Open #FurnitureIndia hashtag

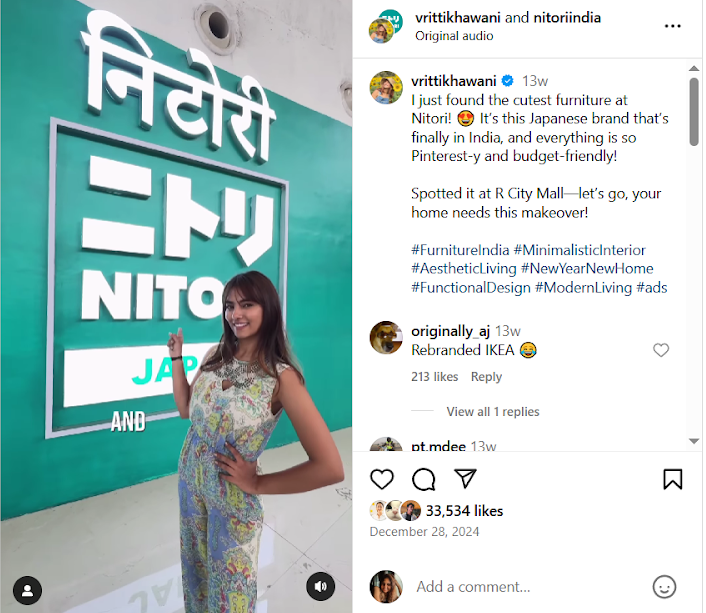coord(460,250)
